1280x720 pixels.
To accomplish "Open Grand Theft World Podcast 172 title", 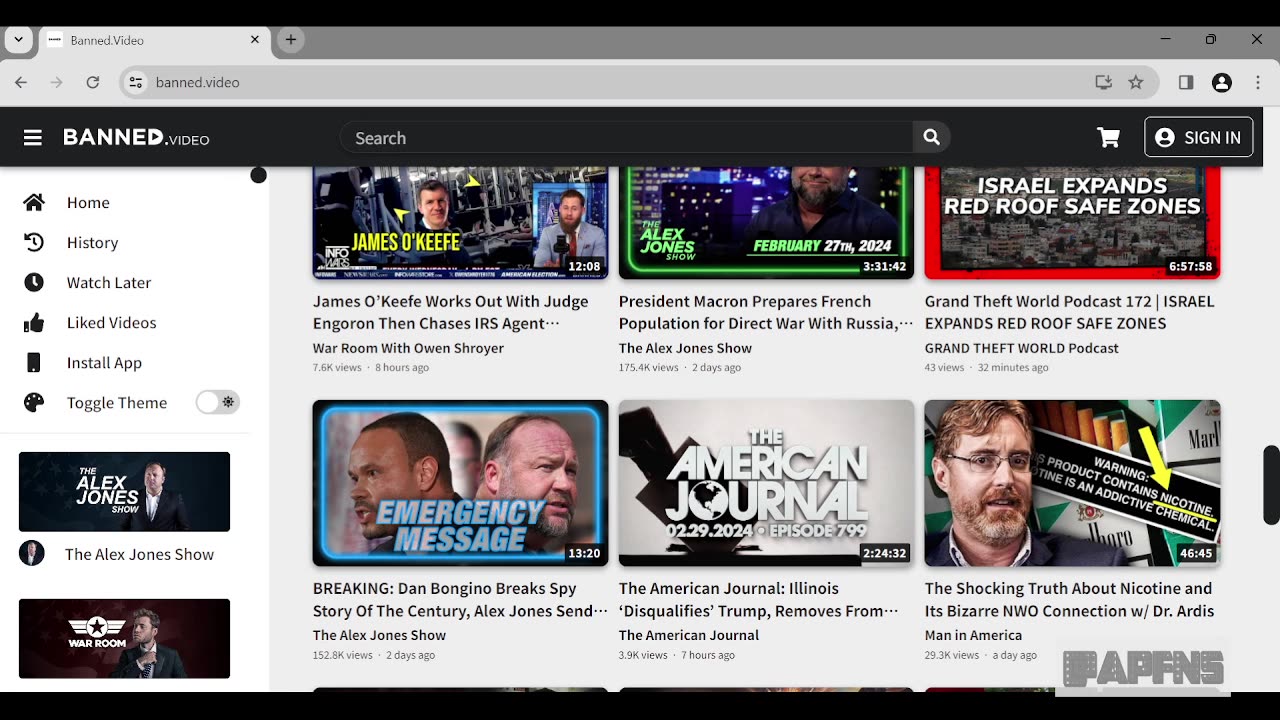I will (1070, 312).
